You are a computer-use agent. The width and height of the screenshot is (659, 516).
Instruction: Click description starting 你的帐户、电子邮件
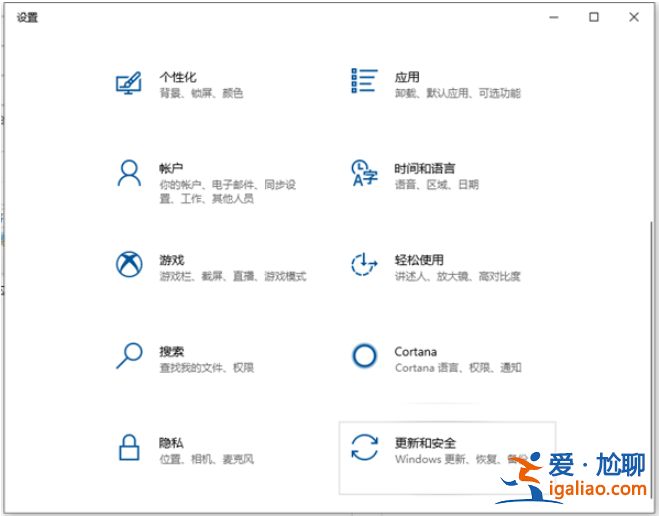click(227, 192)
